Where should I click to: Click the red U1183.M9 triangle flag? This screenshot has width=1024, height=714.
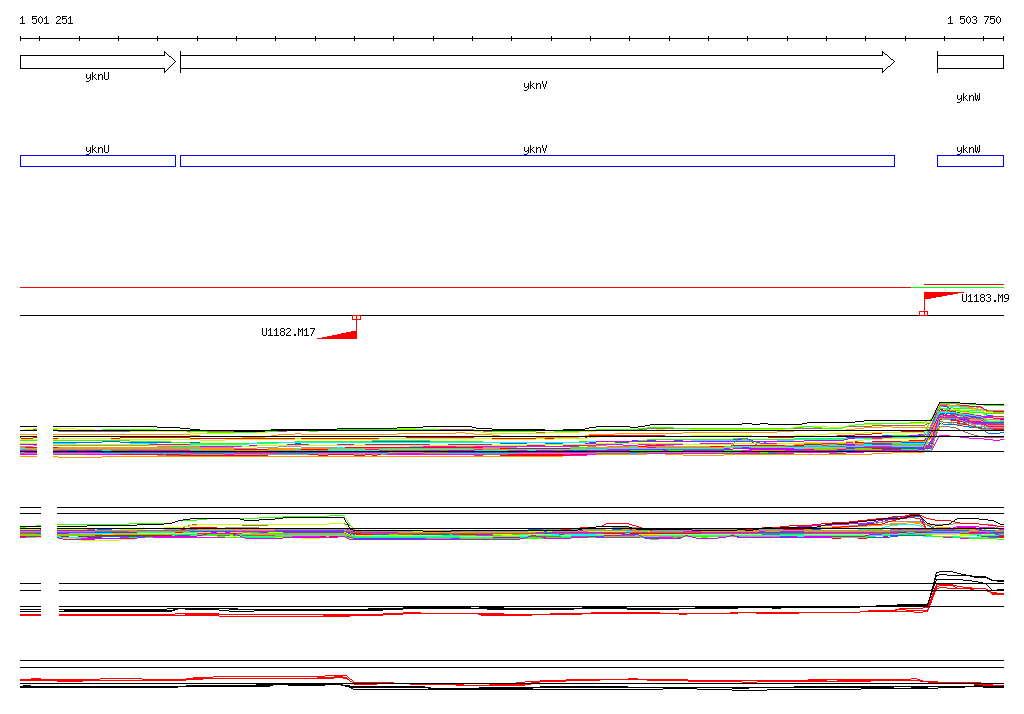[x=941, y=296]
